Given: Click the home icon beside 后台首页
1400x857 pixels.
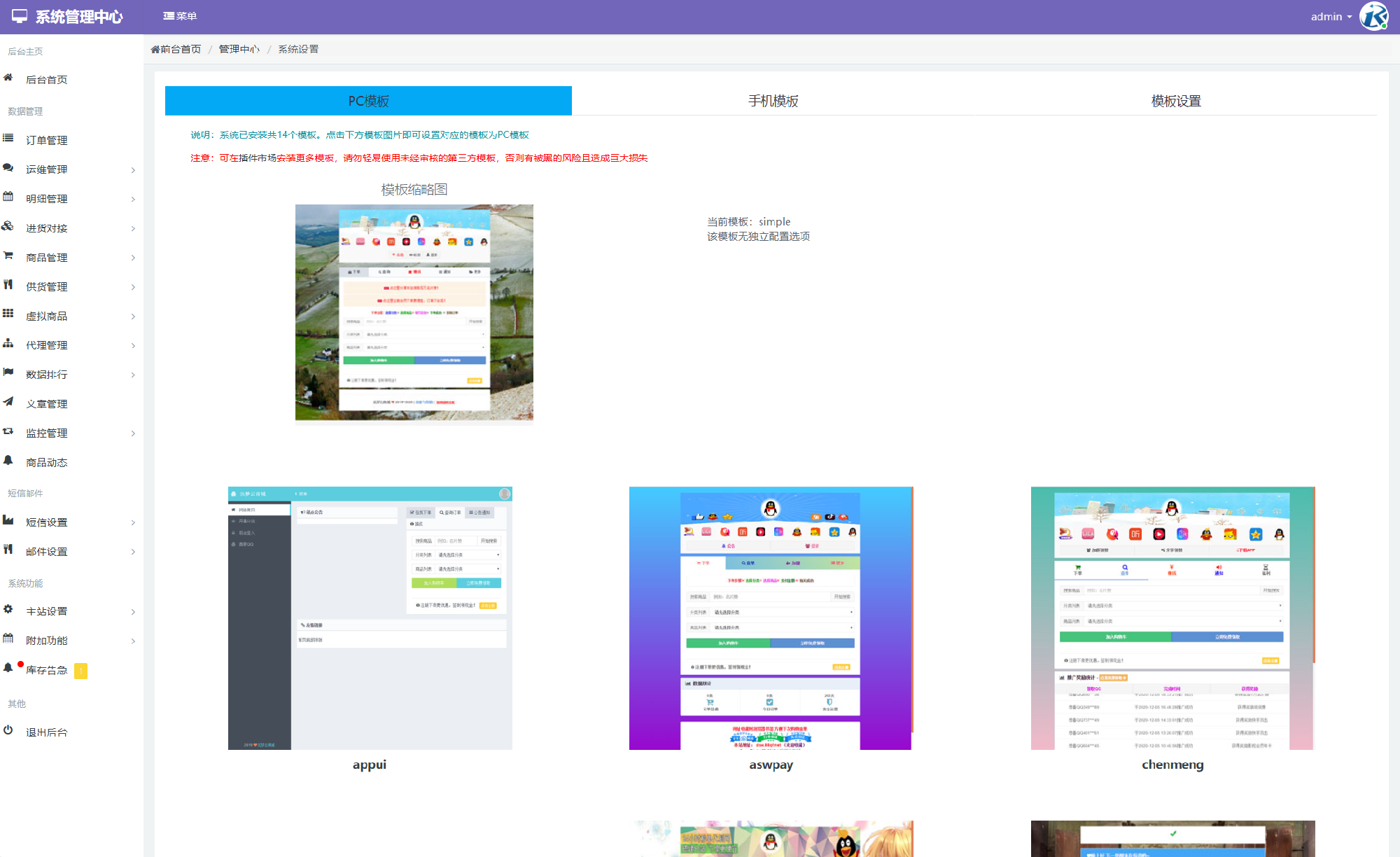Looking at the screenshot, I should point(8,78).
